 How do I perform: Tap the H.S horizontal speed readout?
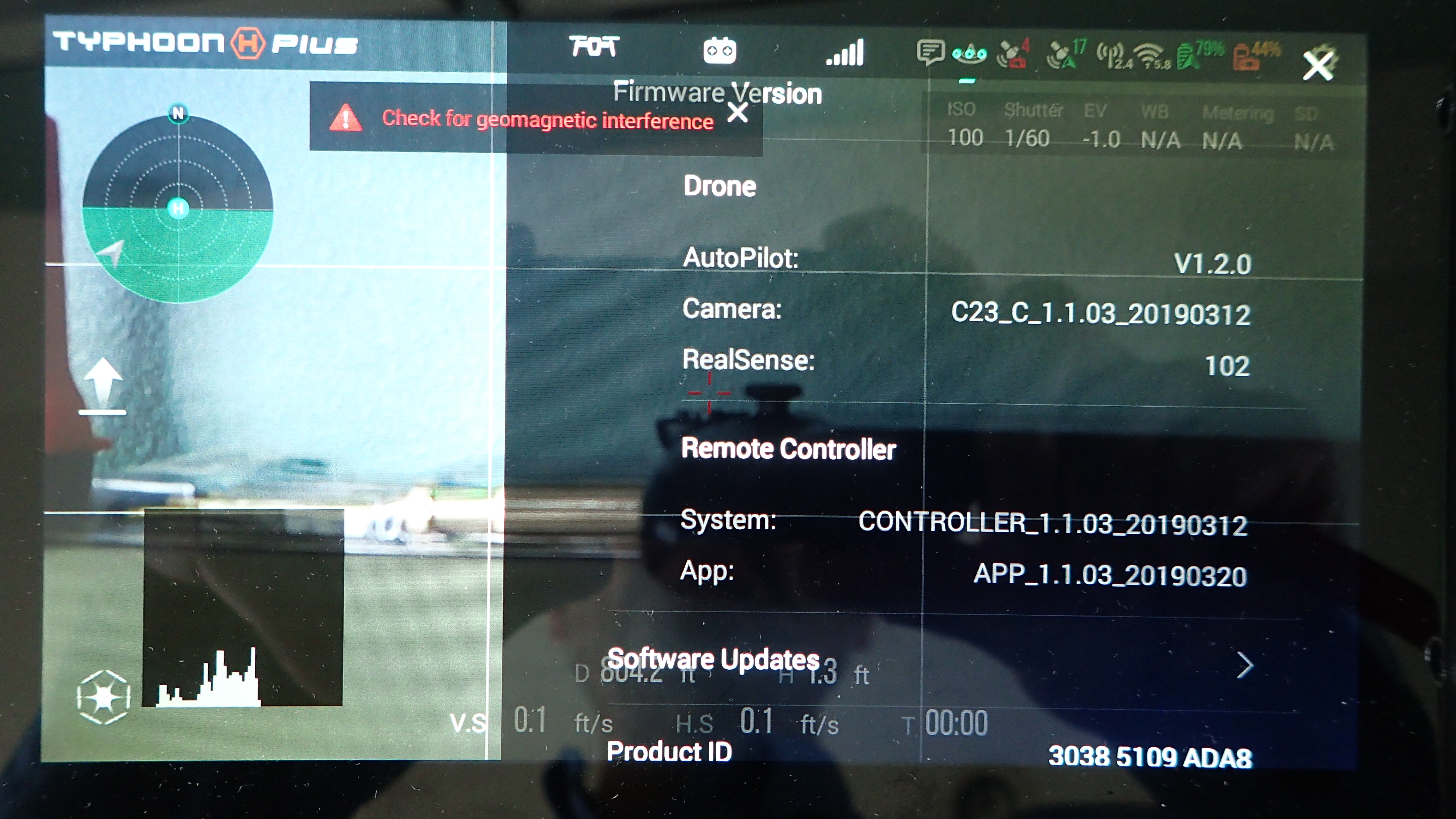click(757, 723)
